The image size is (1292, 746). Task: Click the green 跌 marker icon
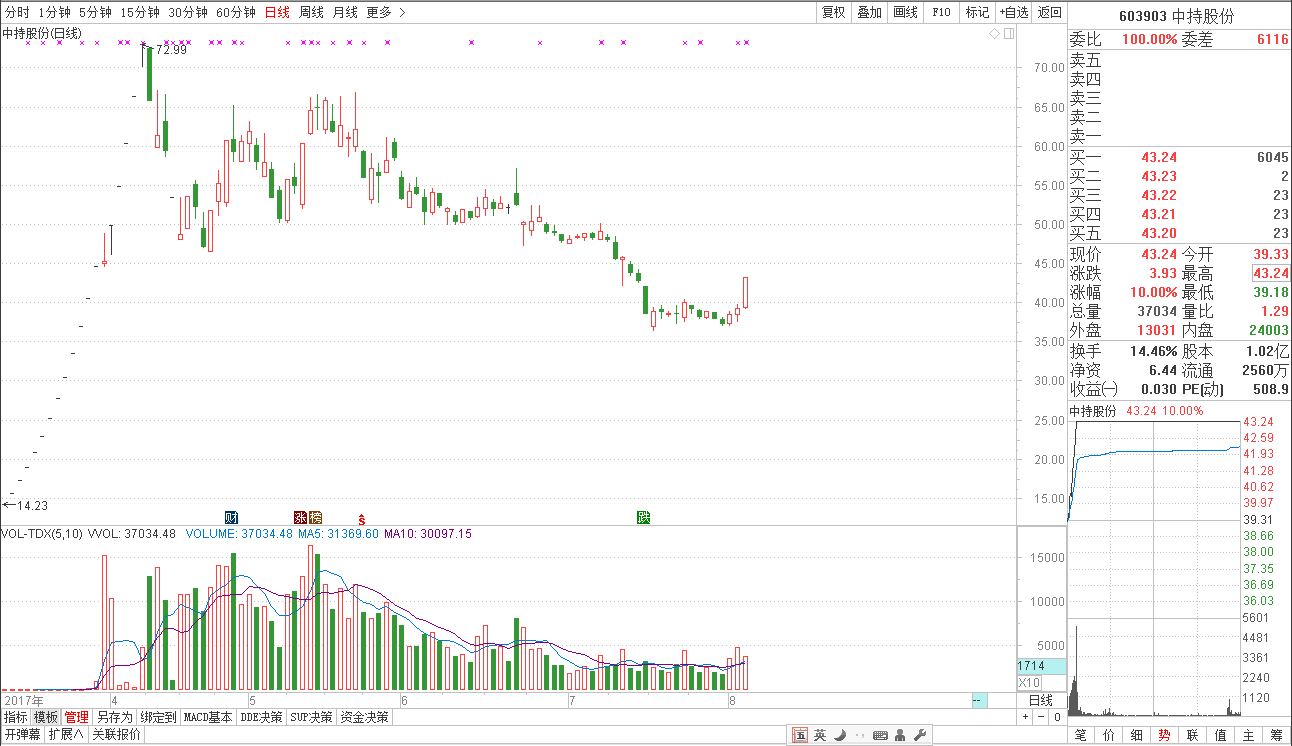click(x=644, y=517)
